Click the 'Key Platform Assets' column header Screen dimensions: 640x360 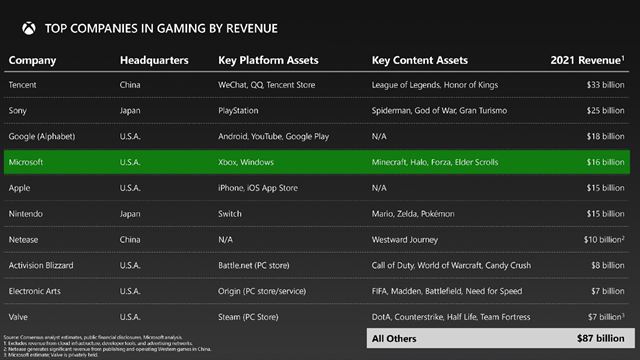pyautogui.click(x=268, y=60)
